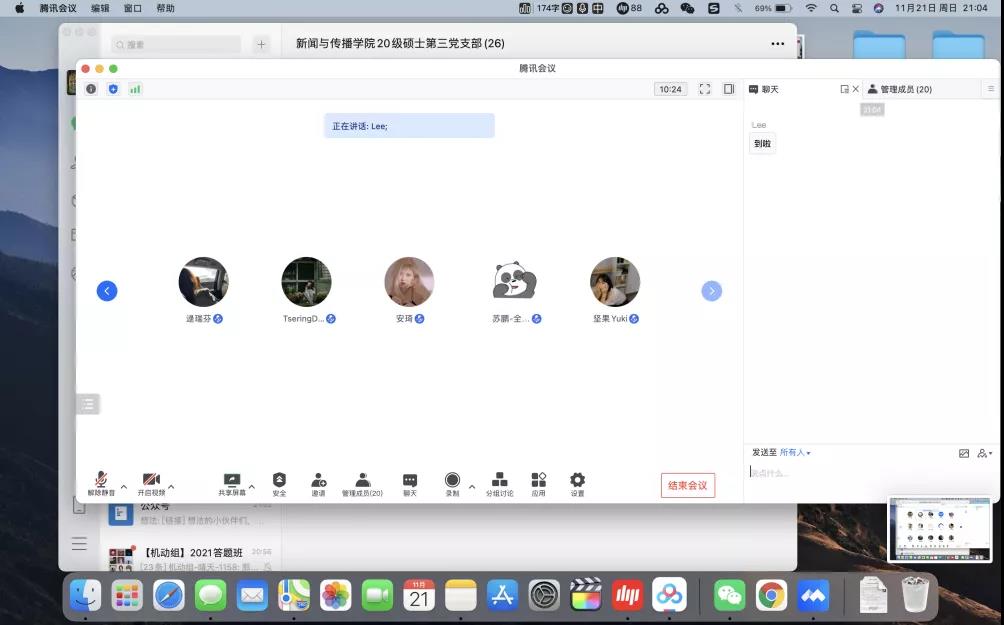Close the chat panel
Screen dimensions: 1004x625
click(x=855, y=89)
